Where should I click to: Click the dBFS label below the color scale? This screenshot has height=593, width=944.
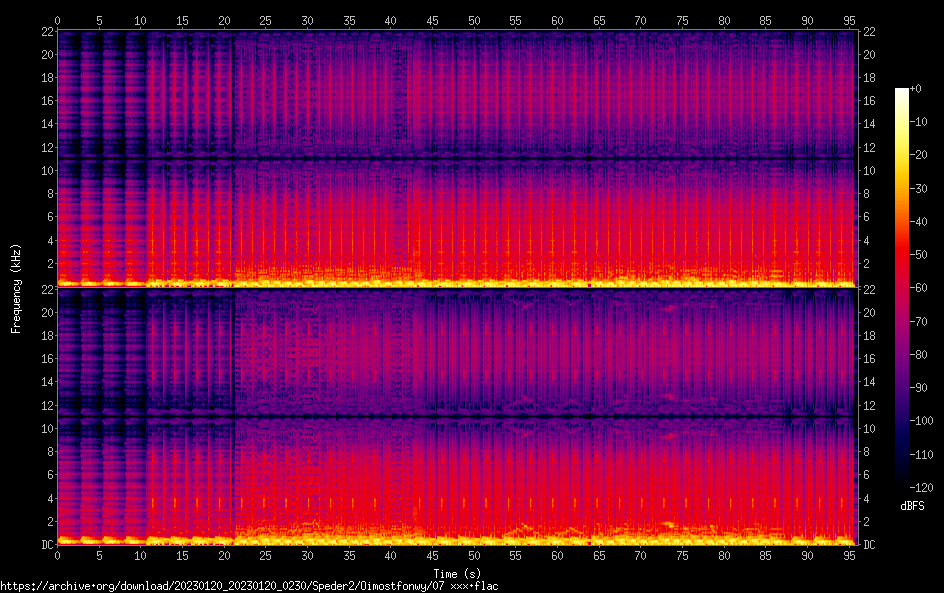[x=912, y=507]
